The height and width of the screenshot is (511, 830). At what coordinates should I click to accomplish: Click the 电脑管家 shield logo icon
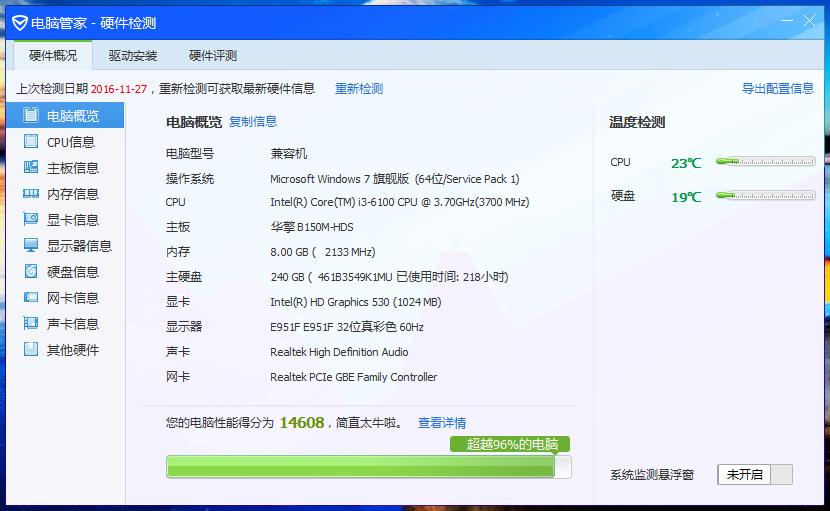coord(20,23)
